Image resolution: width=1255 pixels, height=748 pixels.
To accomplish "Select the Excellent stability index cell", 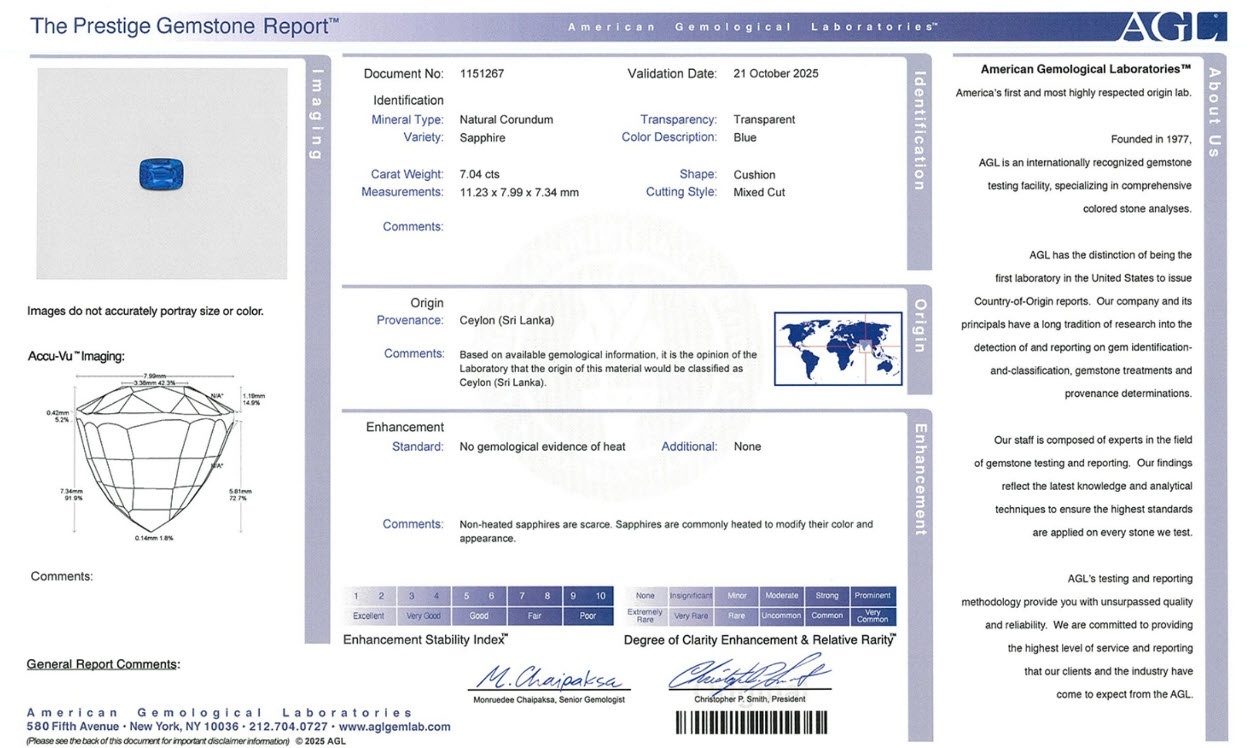I will pyautogui.click(x=368, y=616).
